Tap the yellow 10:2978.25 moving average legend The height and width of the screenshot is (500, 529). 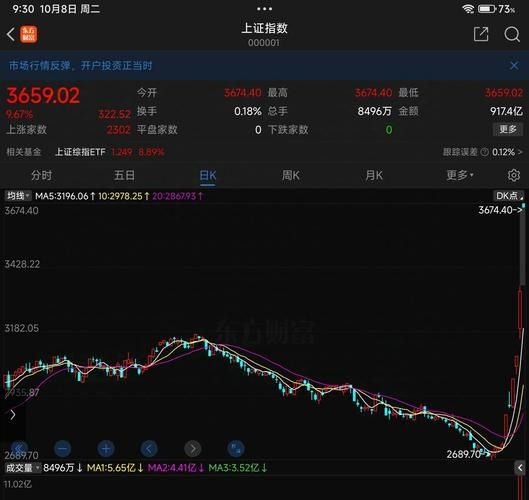pos(123,196)
